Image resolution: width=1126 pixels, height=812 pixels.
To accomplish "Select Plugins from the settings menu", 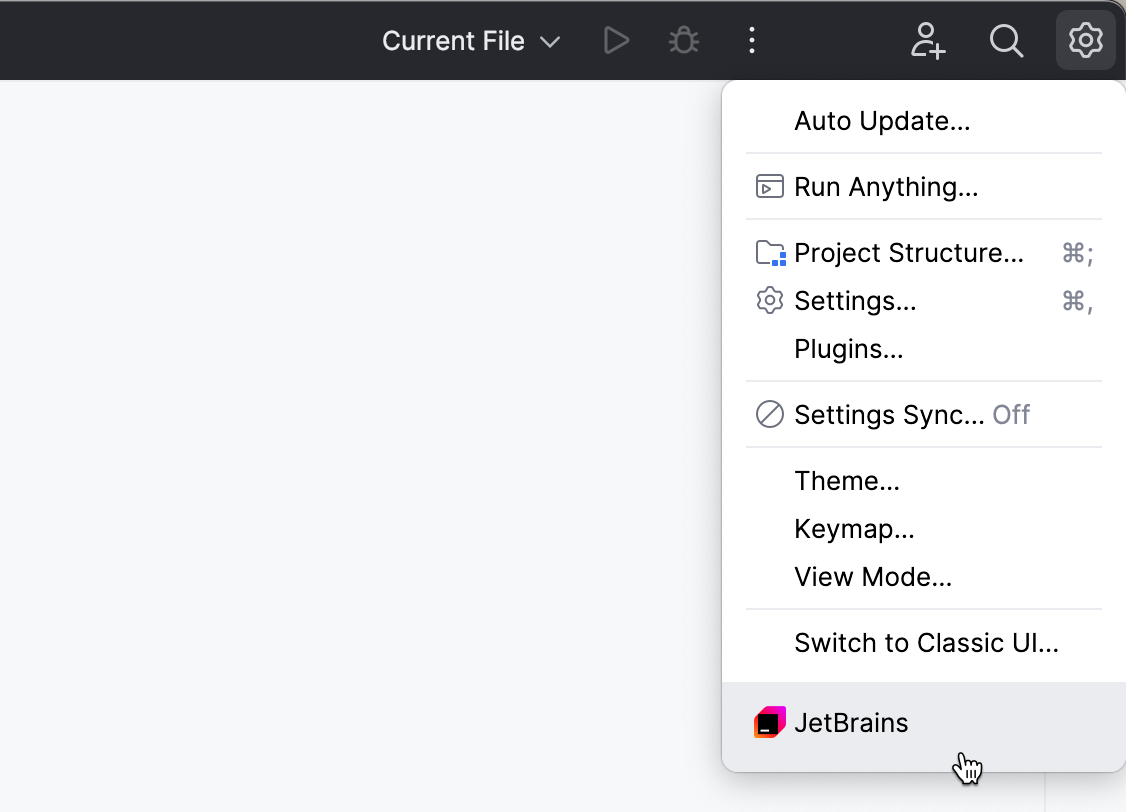I will click(x=848, y=349).
